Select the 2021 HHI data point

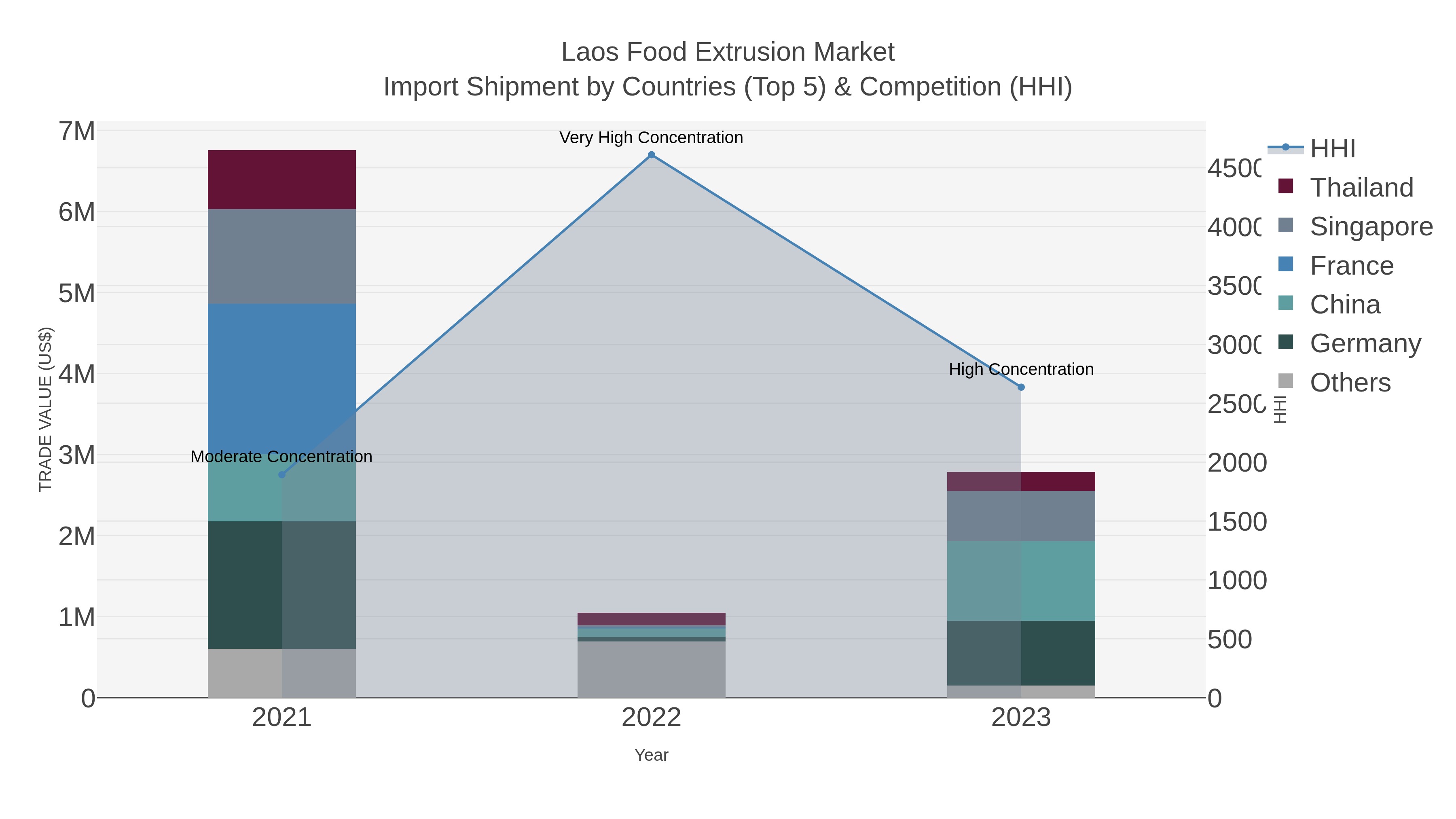point(282,475)
